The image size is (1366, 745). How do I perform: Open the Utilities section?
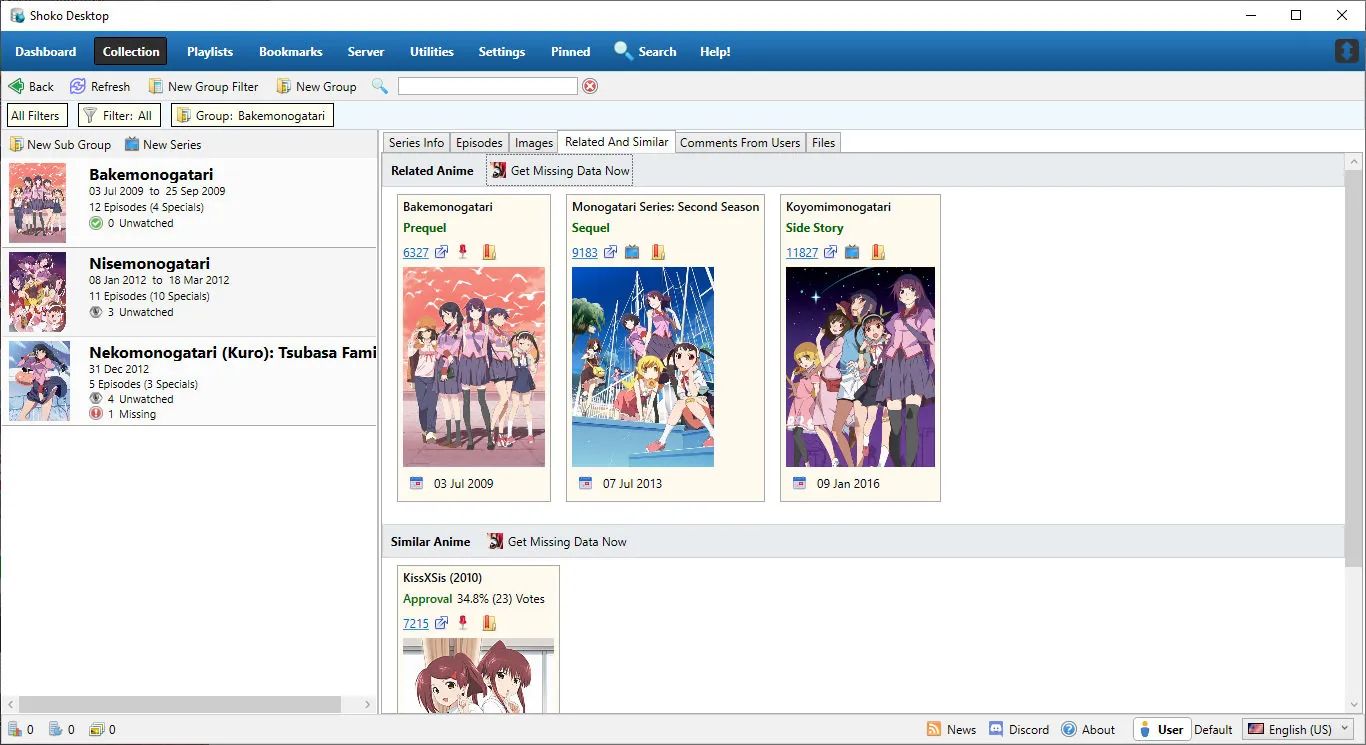(432, 51)
